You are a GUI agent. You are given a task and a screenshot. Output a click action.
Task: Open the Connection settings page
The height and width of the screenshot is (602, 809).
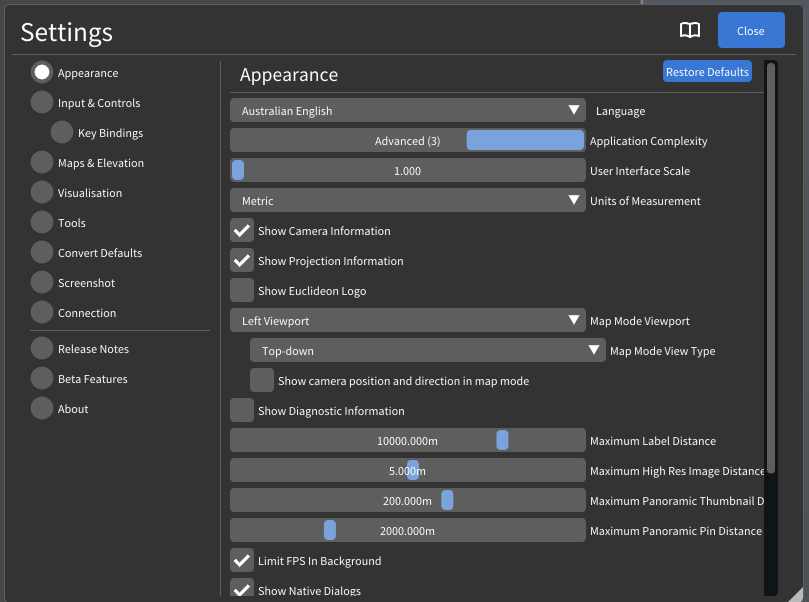point(74,312)
